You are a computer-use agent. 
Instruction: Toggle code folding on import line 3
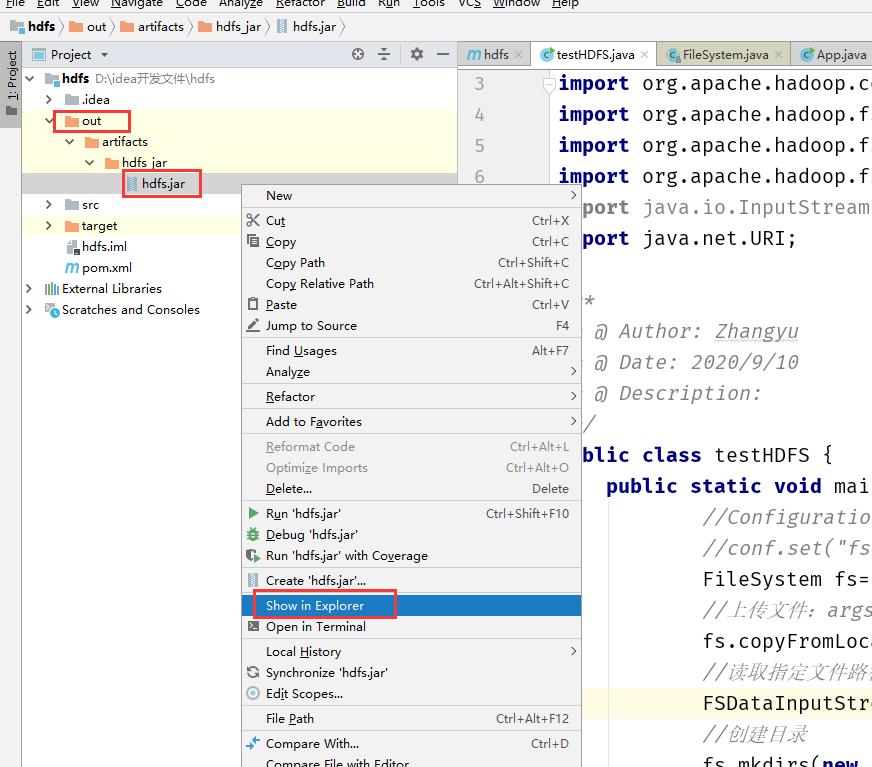[549, 85]
